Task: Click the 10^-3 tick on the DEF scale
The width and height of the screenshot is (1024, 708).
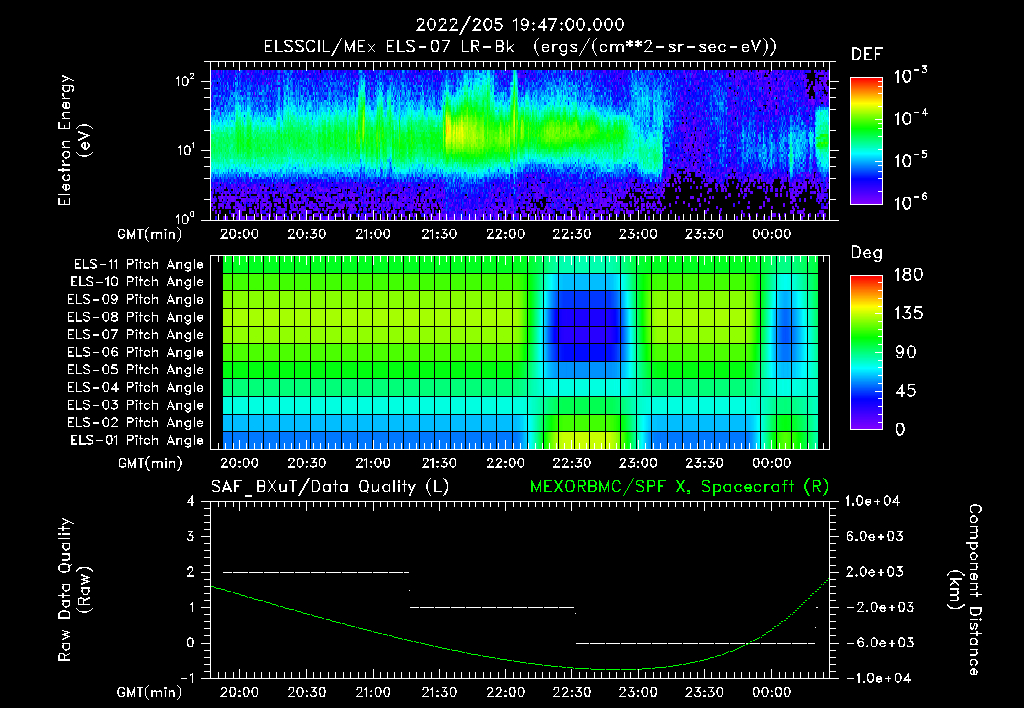Action: pos(910,76)
